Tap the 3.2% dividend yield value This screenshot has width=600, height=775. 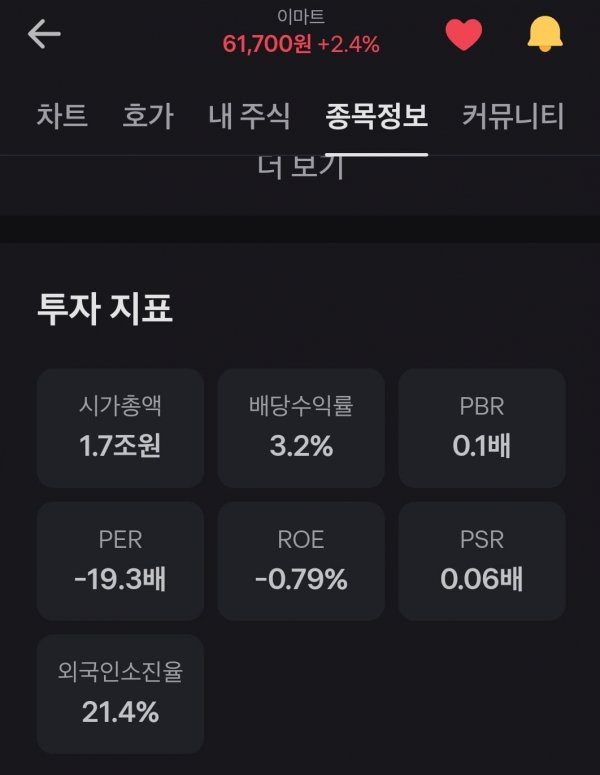(x=301, y=446)
